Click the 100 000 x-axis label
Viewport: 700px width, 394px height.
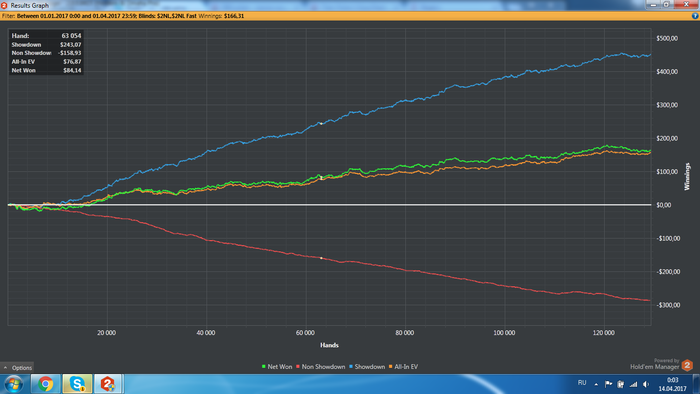point(504,333)
